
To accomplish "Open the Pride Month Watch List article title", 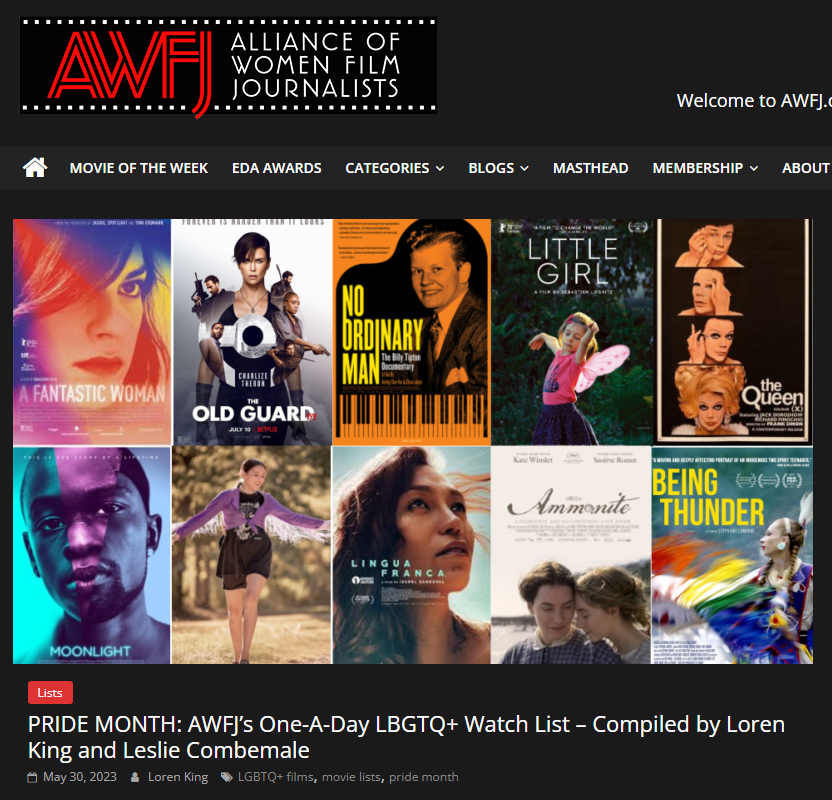I will tap(406, 737).
